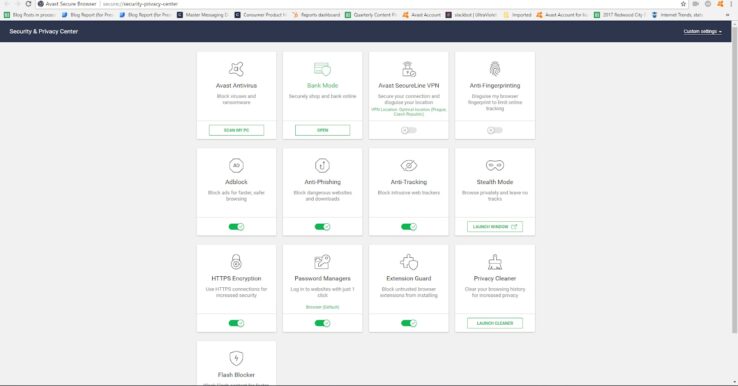Disable the HTTPS Encryption toggle
738x386 pixels.
[236, 323]
